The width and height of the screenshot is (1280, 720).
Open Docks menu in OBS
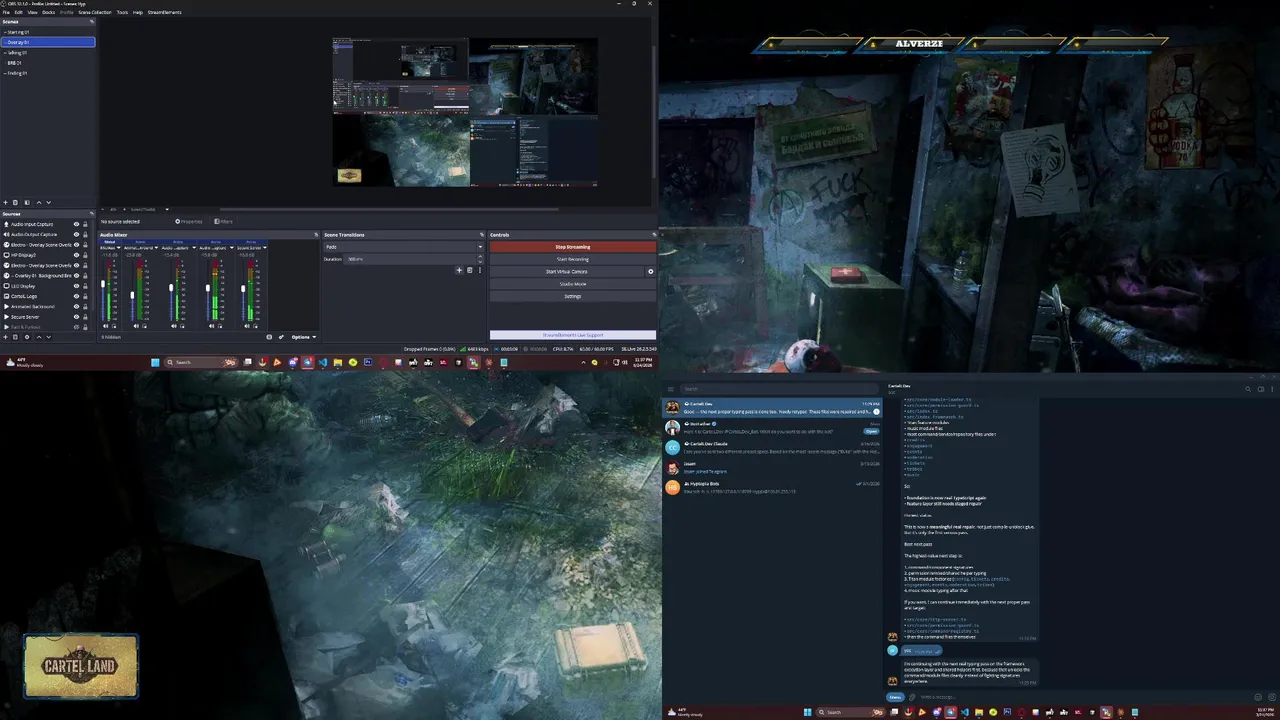[48, 12]
